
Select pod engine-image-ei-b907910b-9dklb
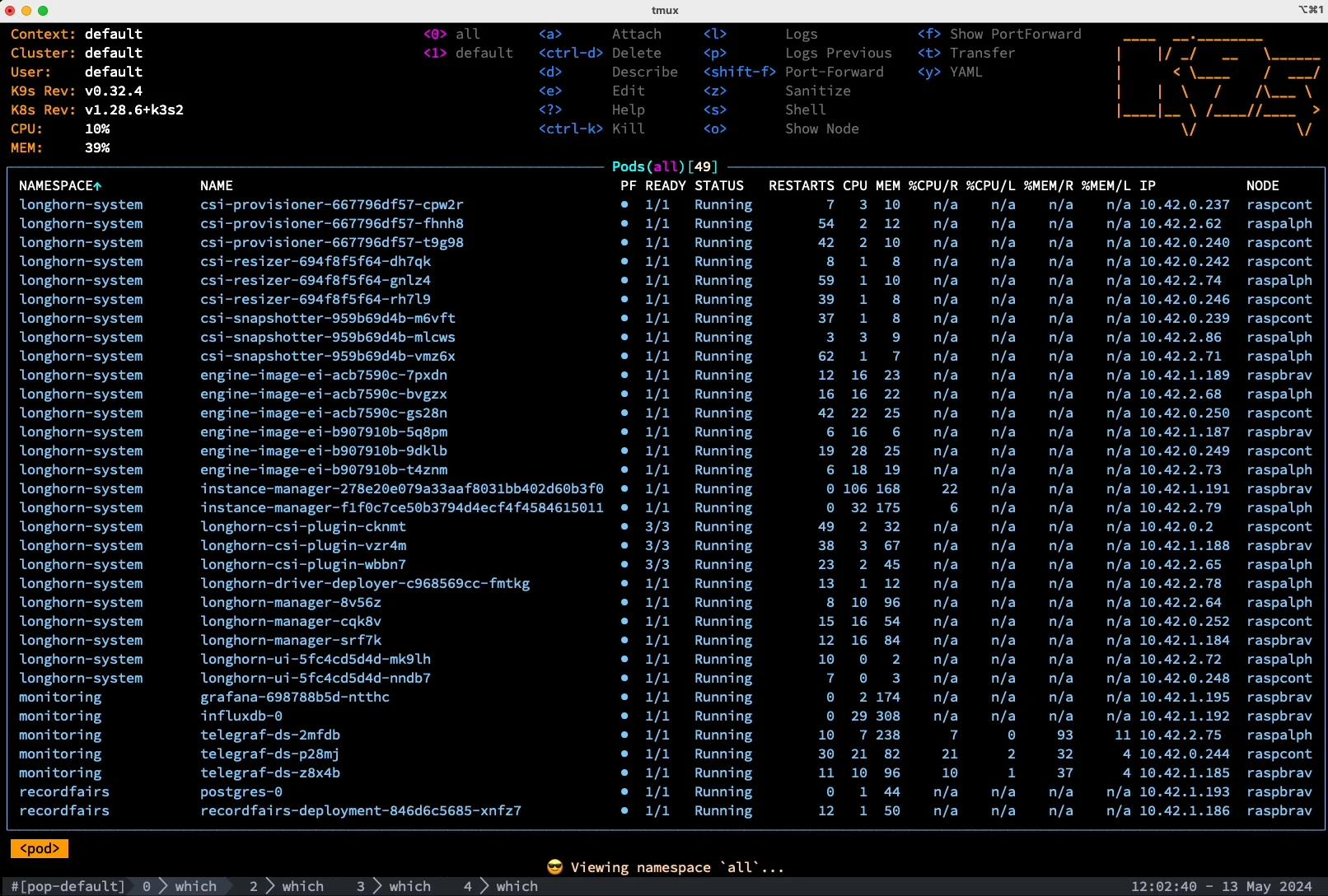pos(666,450)
